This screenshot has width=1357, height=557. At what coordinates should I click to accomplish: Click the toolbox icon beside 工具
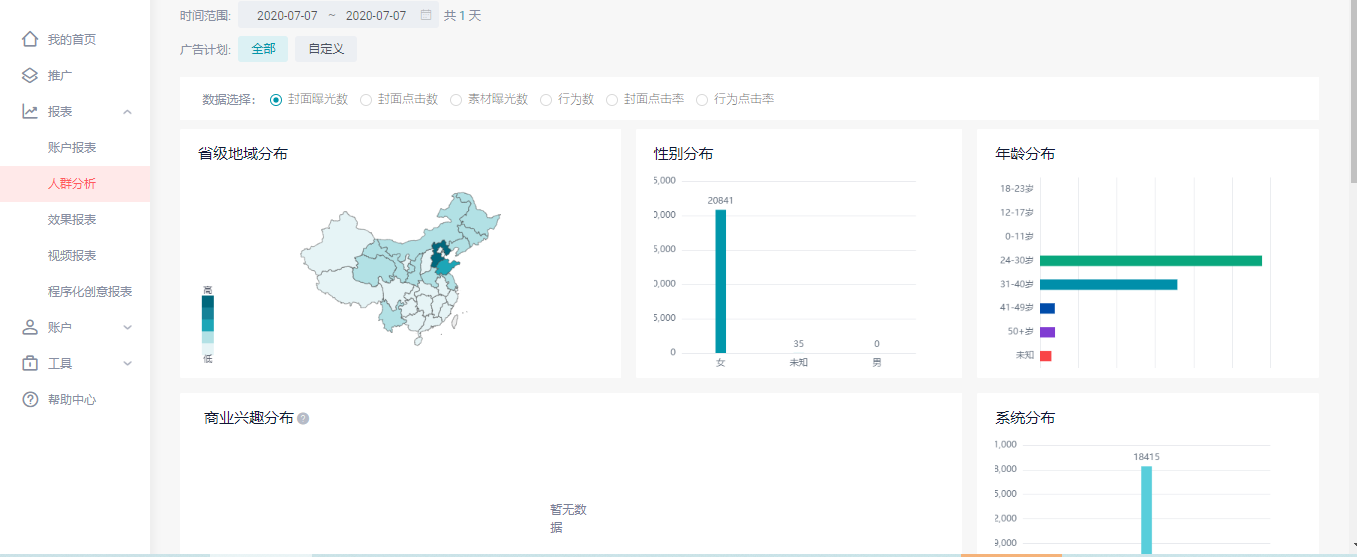pyautogui.click(x=30, y=363)
